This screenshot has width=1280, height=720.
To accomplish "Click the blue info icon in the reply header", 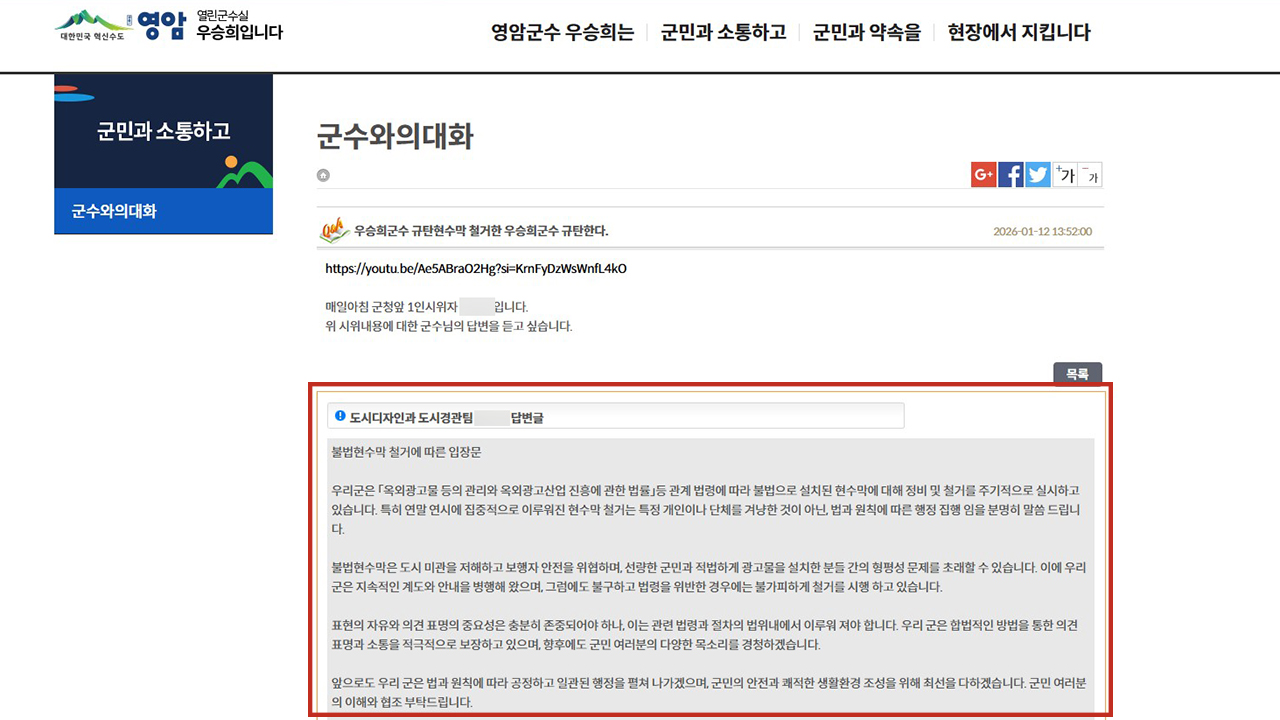I will point(340,416).
